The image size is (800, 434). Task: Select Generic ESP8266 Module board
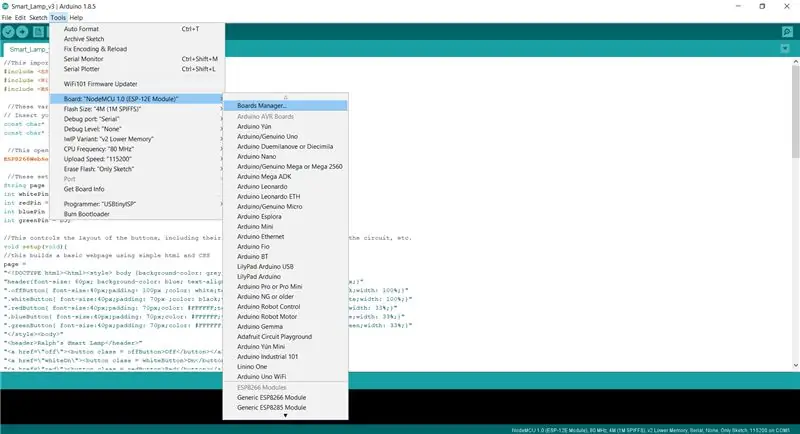tap(286, 398)
